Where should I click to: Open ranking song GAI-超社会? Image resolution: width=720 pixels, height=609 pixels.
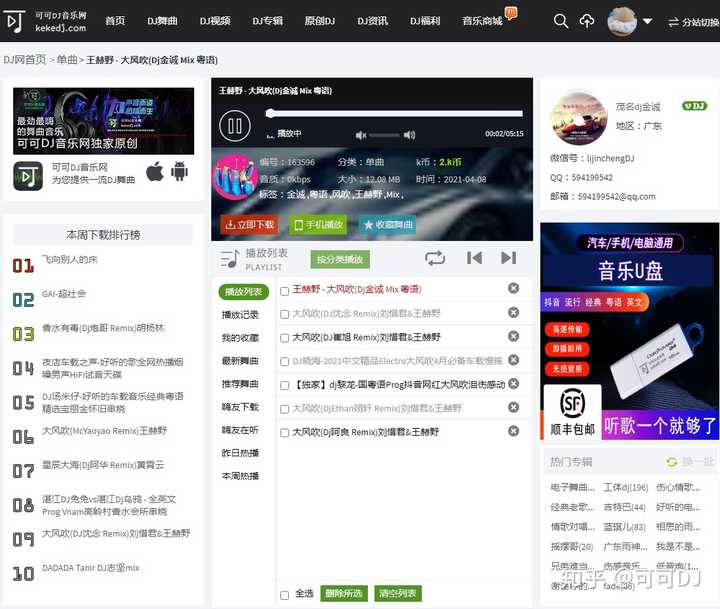click(64, 294)
